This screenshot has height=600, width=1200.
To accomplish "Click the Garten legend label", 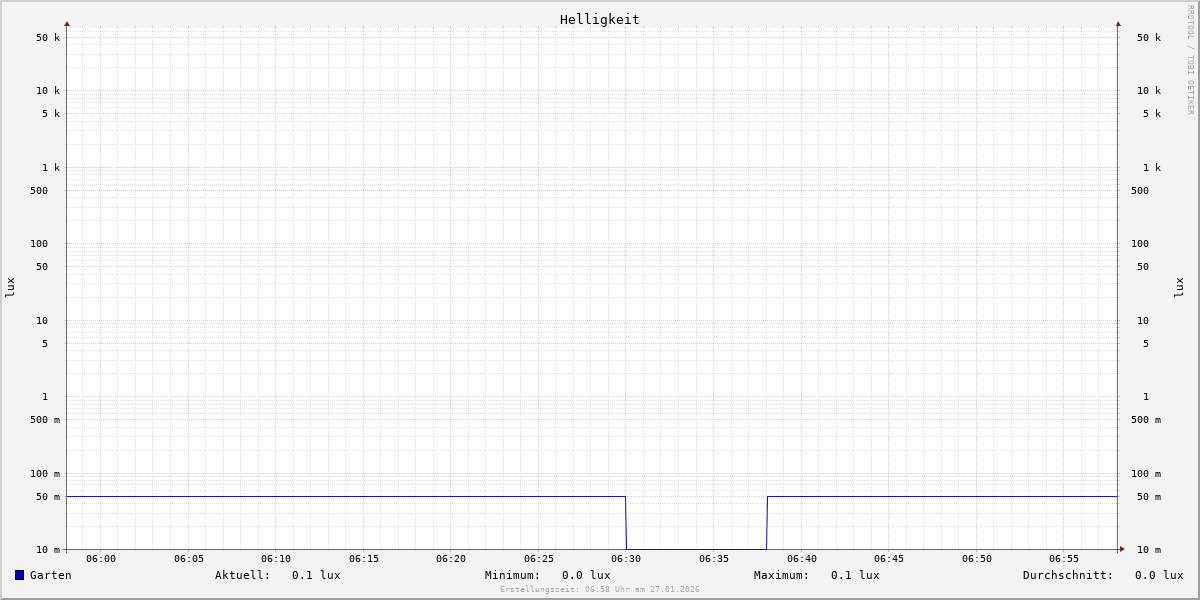I will [x=50, y=575].
